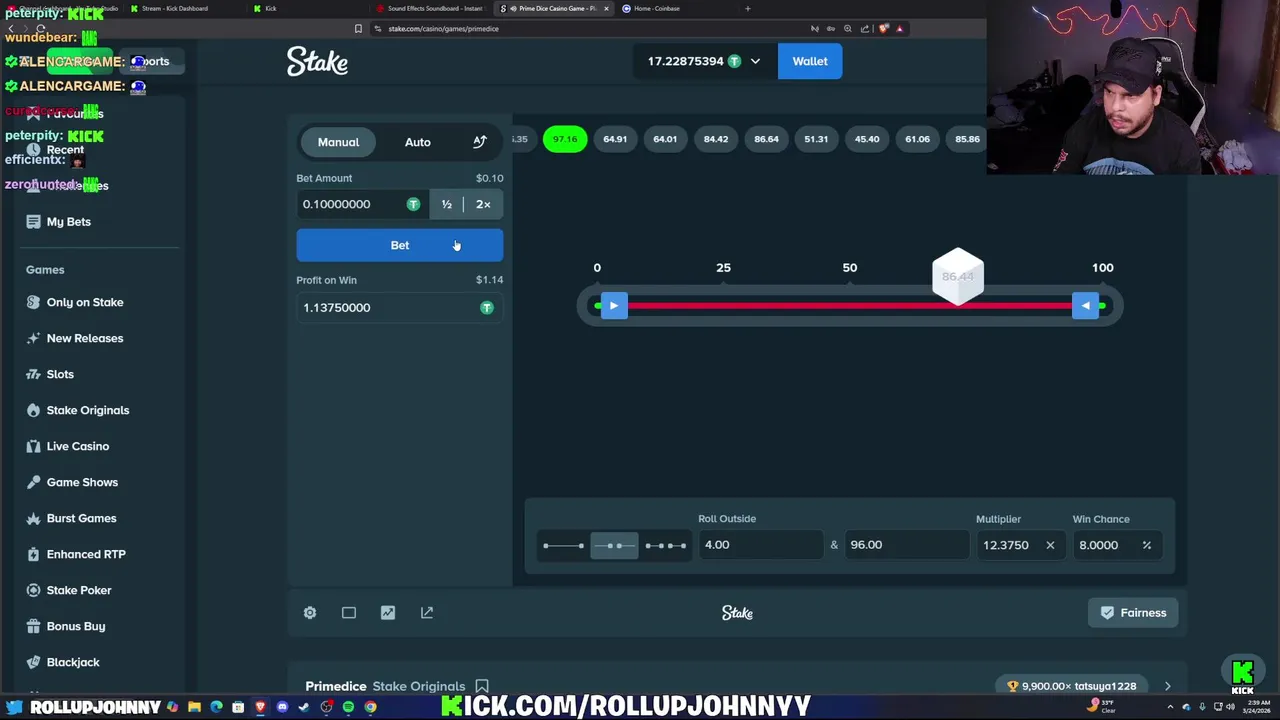
Task: Click the Stake Poker sidebar icon
Action: [33, 590]
